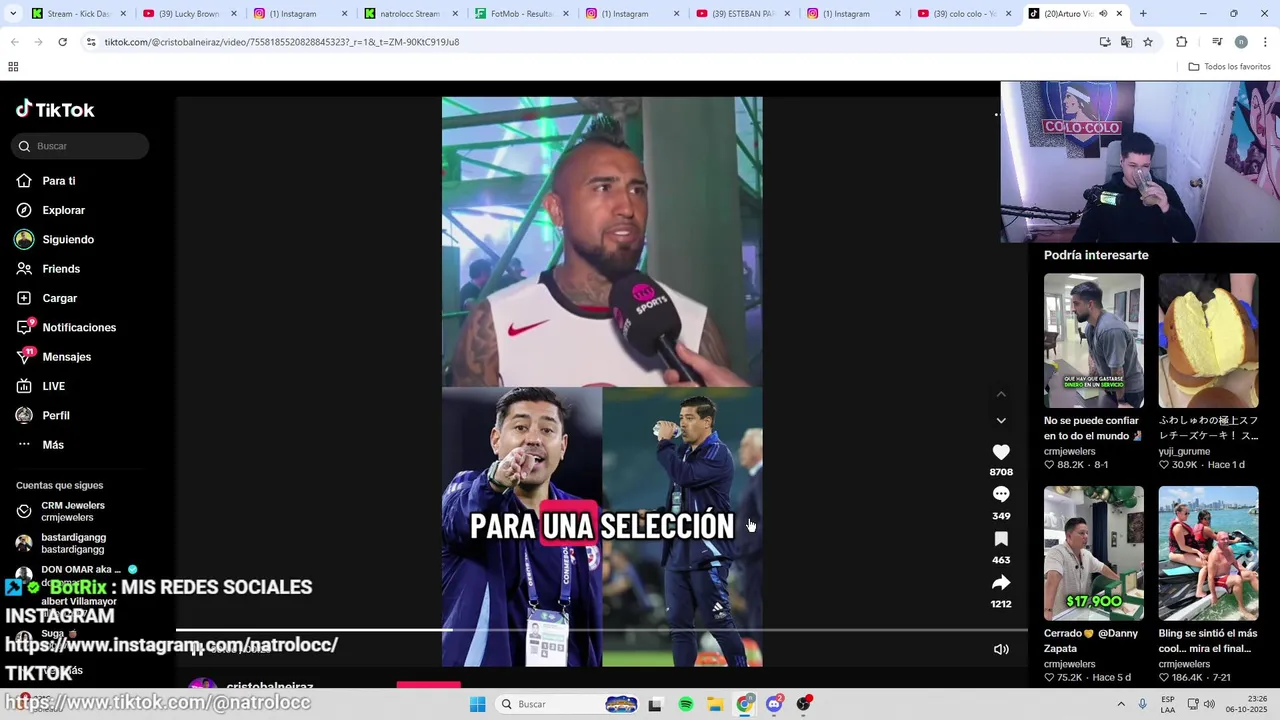Click the TikTok Buscar search field

coord(80,146)
